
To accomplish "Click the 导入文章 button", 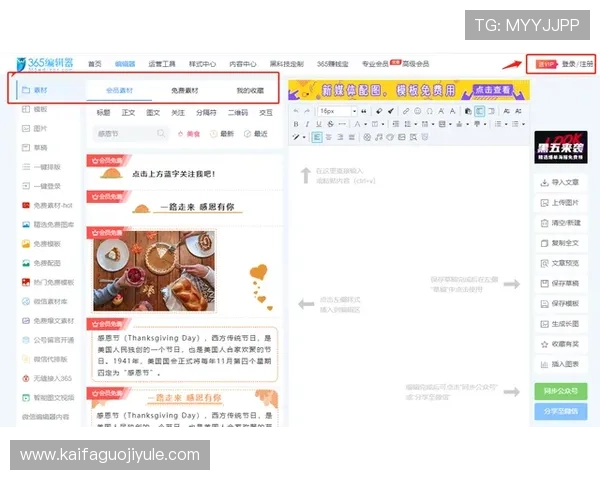I will point(561,182).
